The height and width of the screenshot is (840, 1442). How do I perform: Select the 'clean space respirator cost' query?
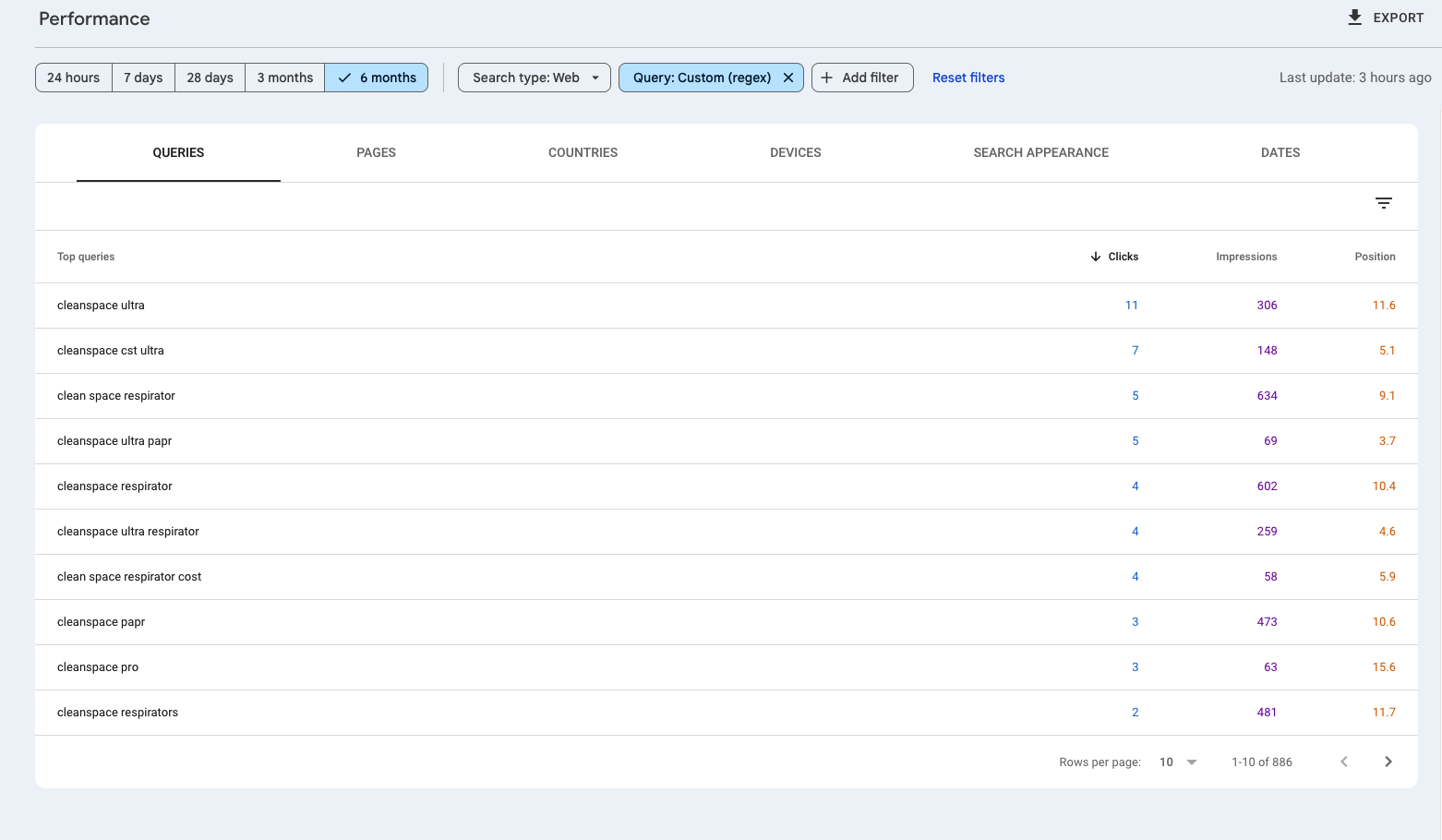point(129,577)
